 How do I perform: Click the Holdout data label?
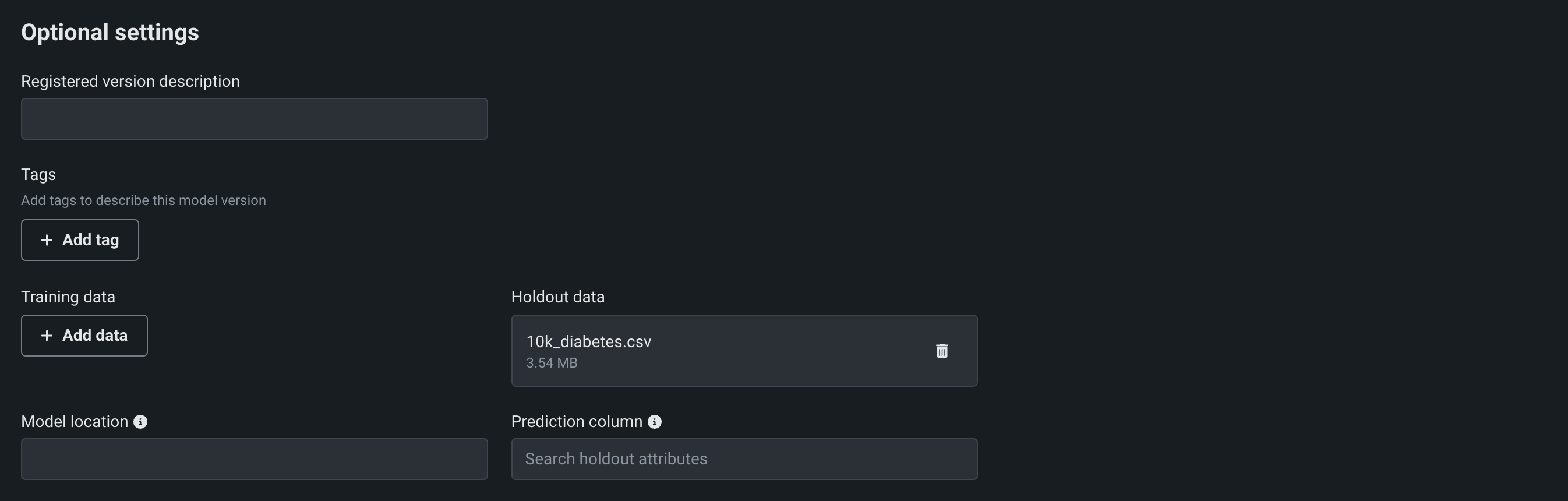click(x=557, y=297)
